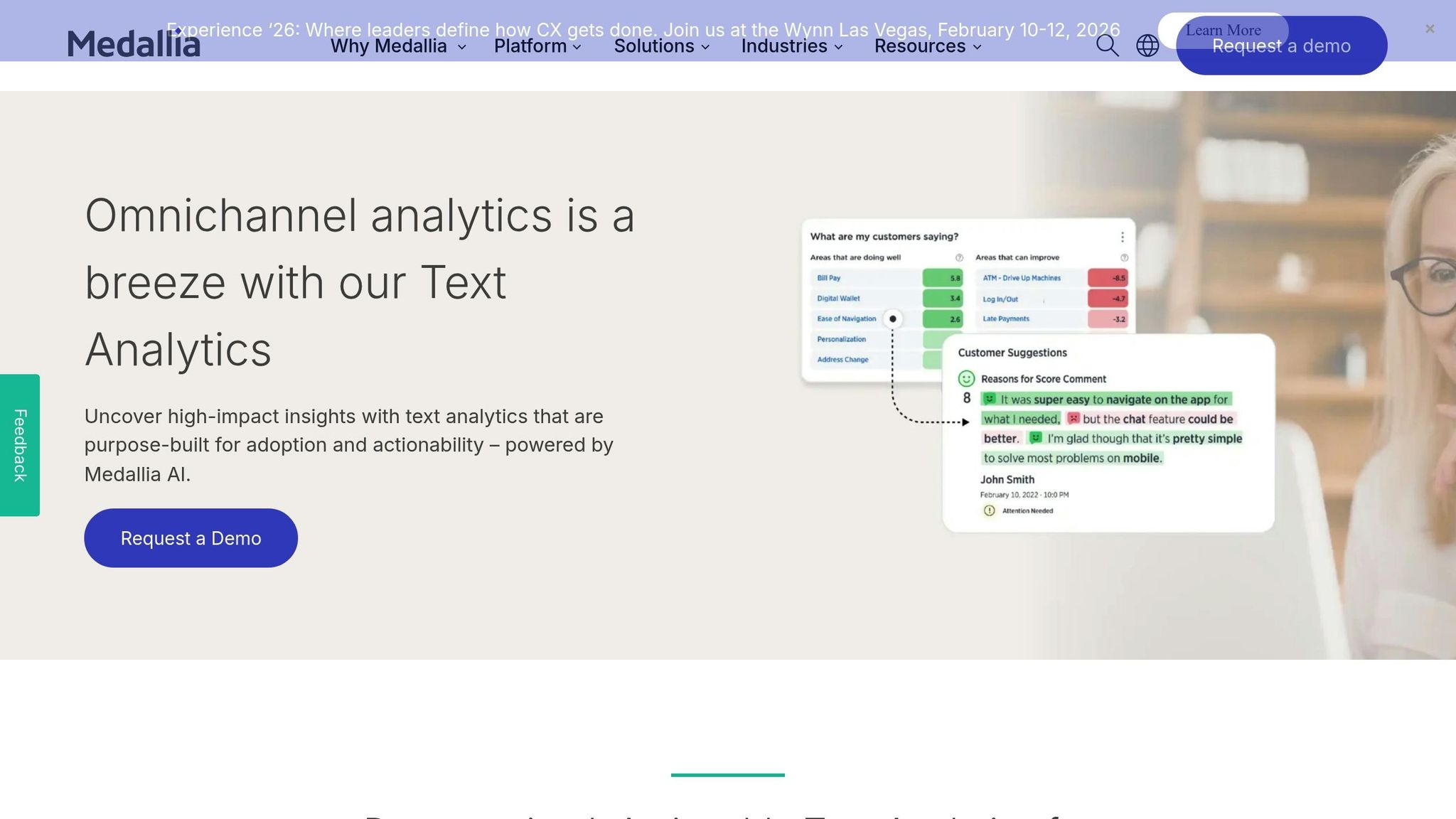Click the John Smith commenter name
This screenshot has width=1456, height=819.
(1007, 480)
